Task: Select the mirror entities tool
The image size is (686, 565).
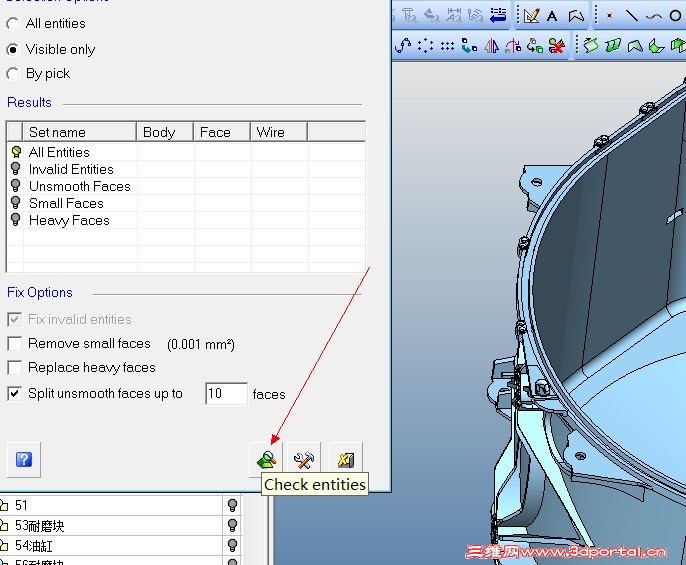Action: point(491,46)
